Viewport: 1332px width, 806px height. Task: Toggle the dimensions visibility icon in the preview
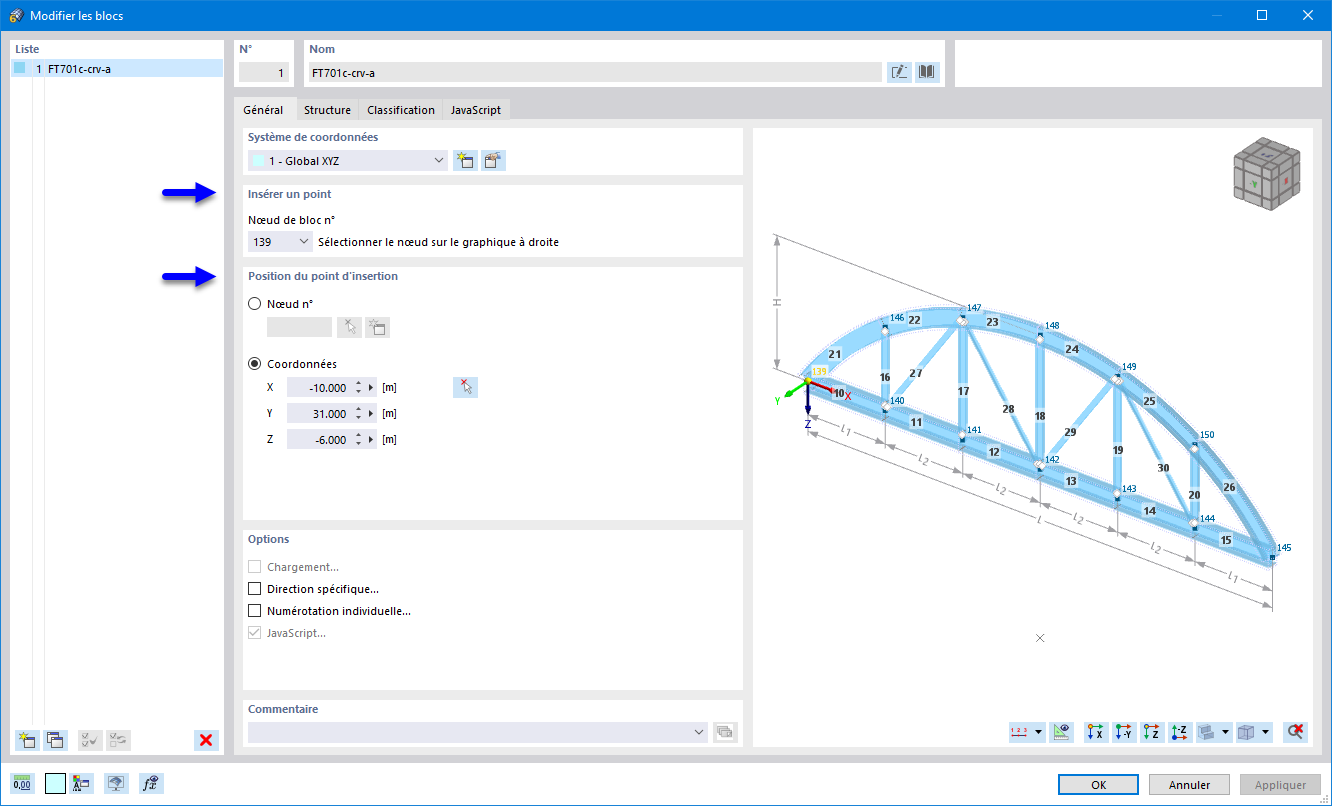[1063, 732]
